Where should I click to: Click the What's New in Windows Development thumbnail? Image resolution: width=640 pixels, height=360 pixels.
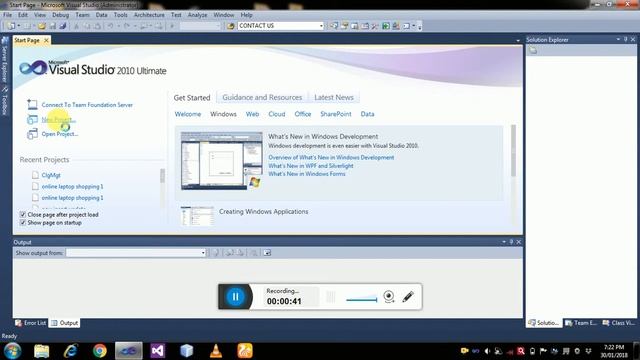pos(222,161)
